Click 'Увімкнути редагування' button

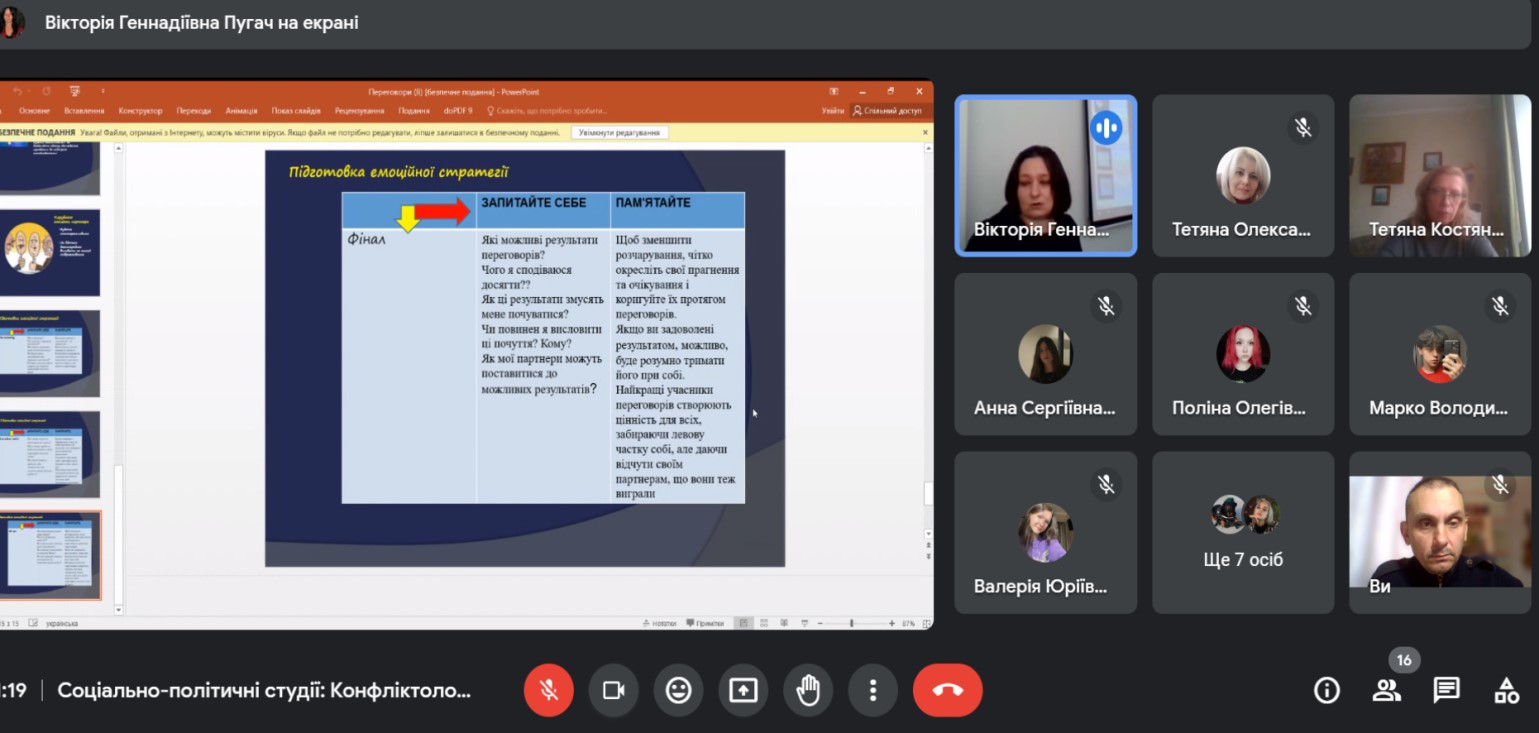[619, 133]
